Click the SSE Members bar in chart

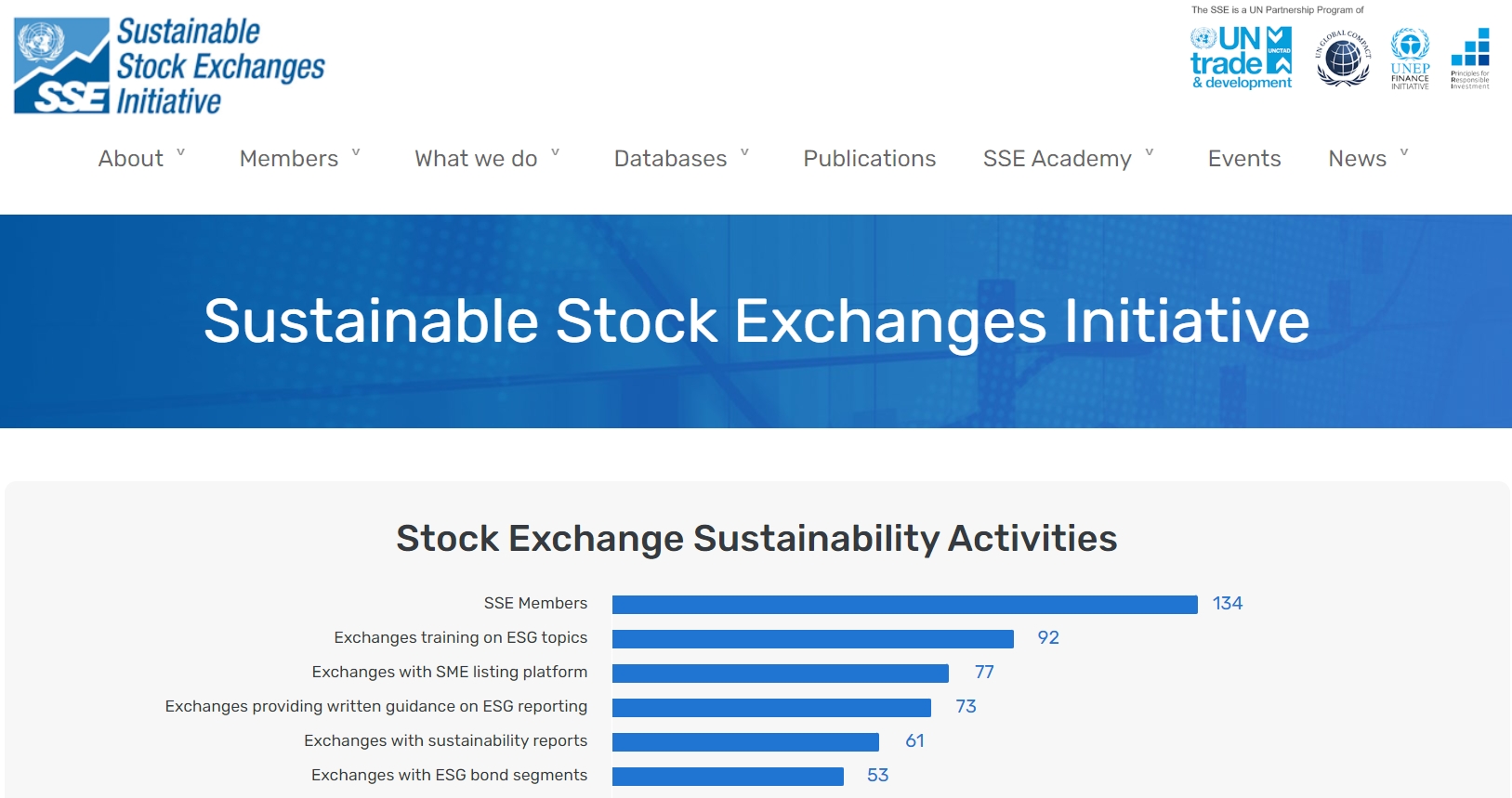coord(905,605)
